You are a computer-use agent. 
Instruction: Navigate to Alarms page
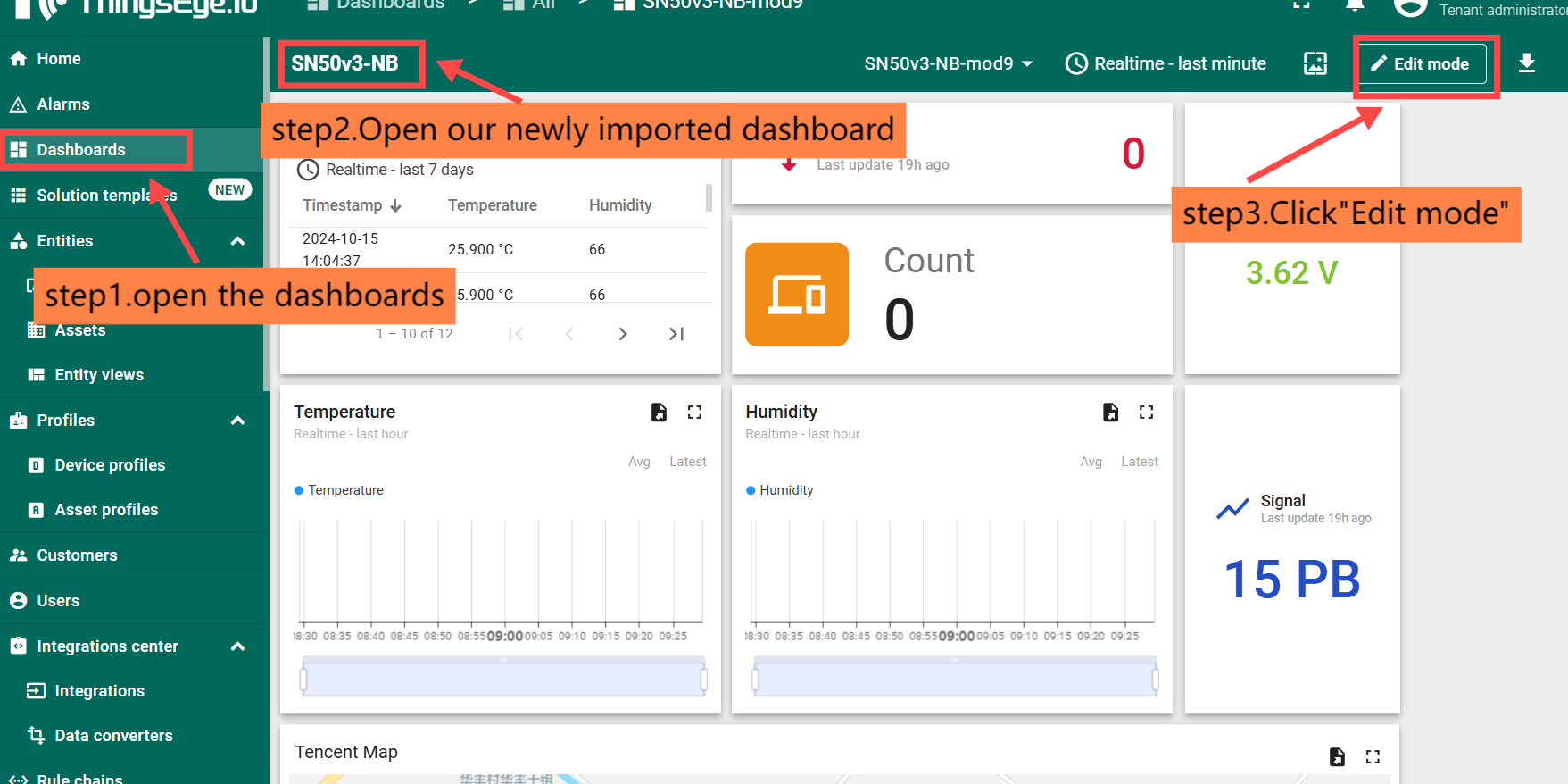coord(62,104)
